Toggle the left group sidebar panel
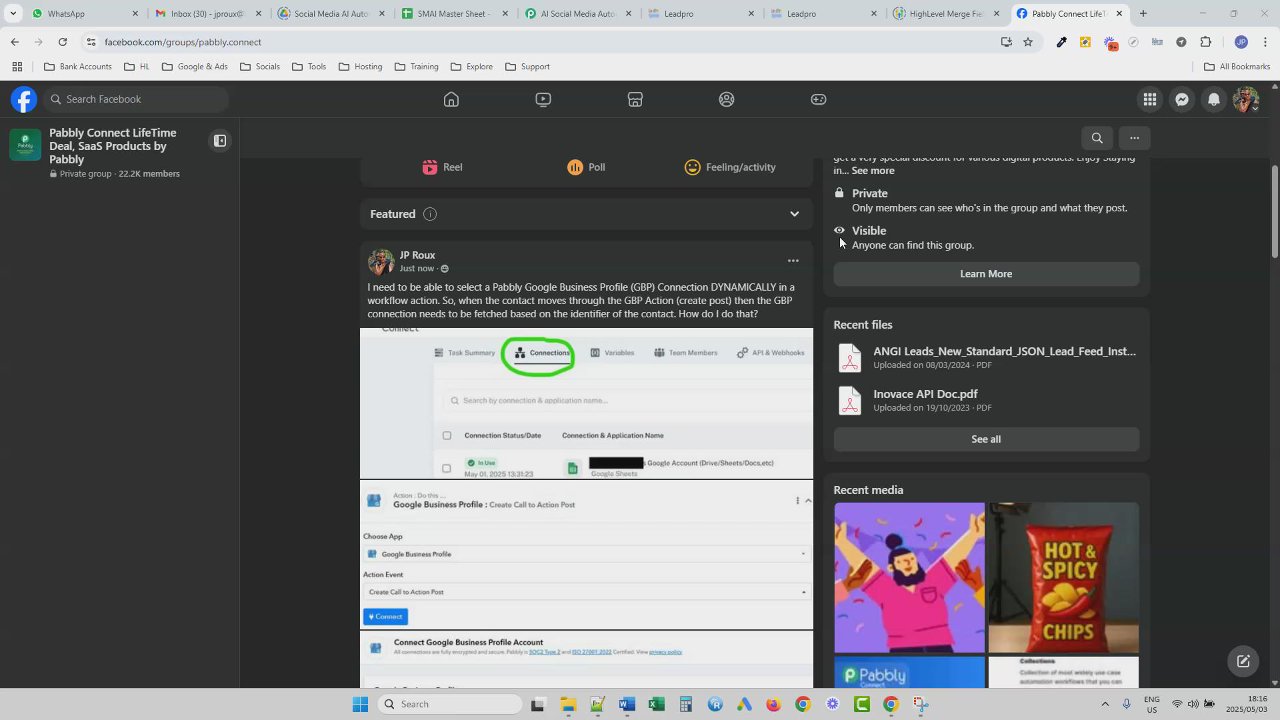The width and height of the screenshot is (1280, 720). click(x=220, y=141)
